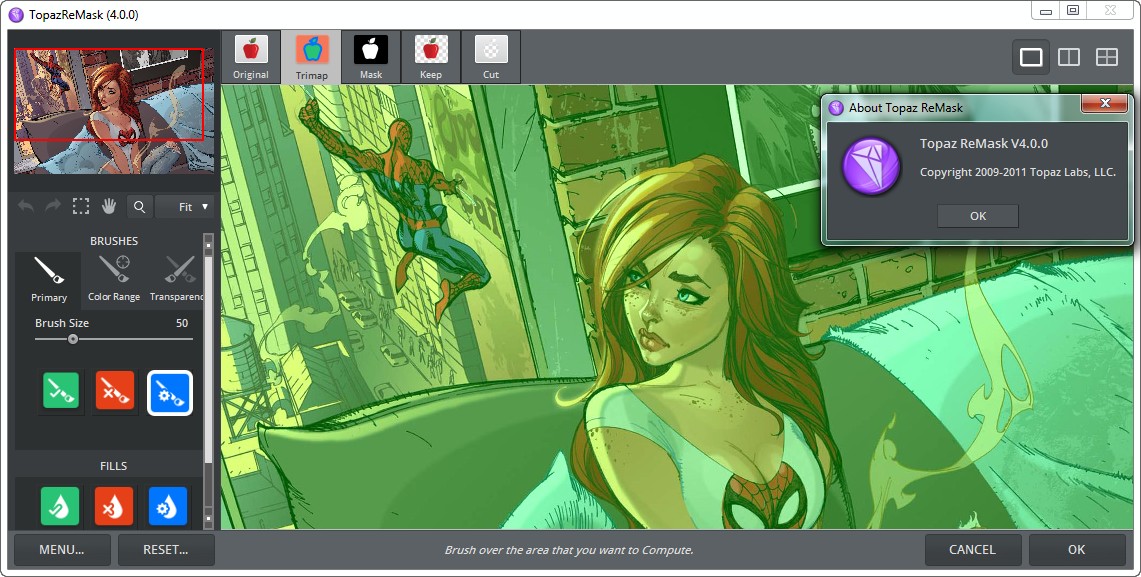
Task: Select the blue Compute brush
Action: click(170, 393)
